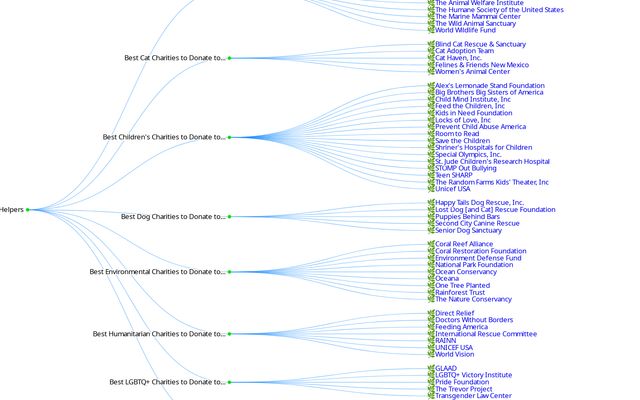This screenshot has height=400, width=640.
Task: Open Shriner's Hospitals for Children link
Action: point(484,147)
